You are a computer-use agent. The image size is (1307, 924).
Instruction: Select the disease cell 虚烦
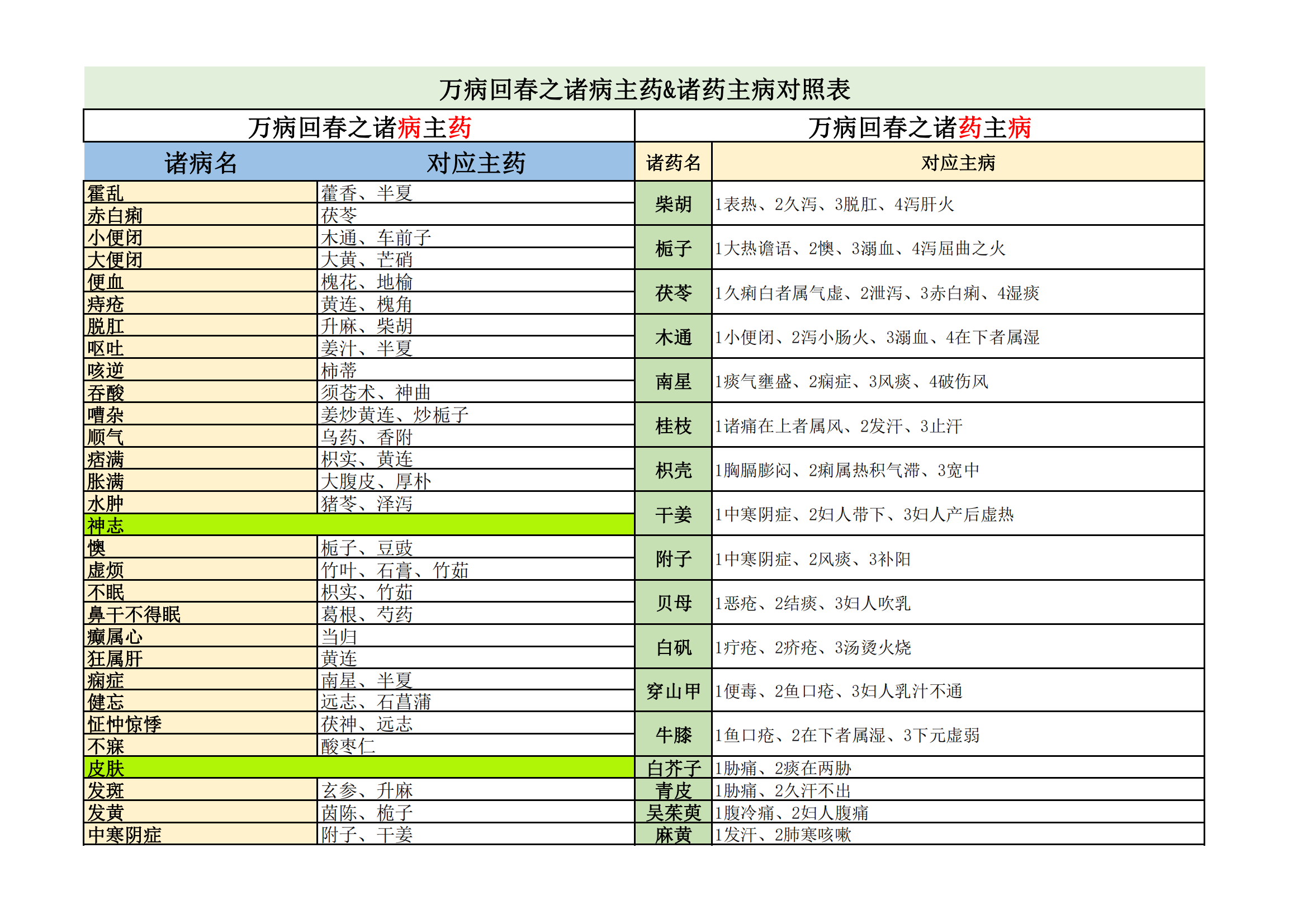(200, 569)
